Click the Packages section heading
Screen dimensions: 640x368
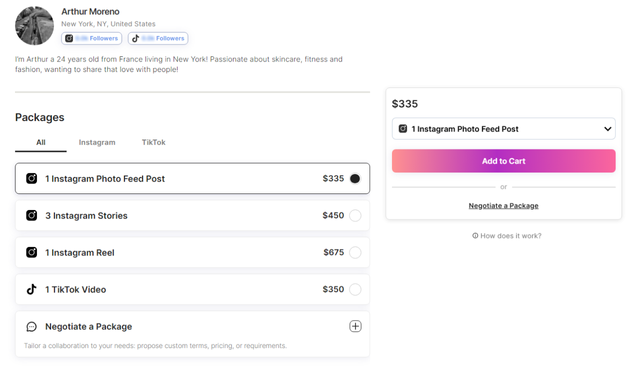point(40,117)
